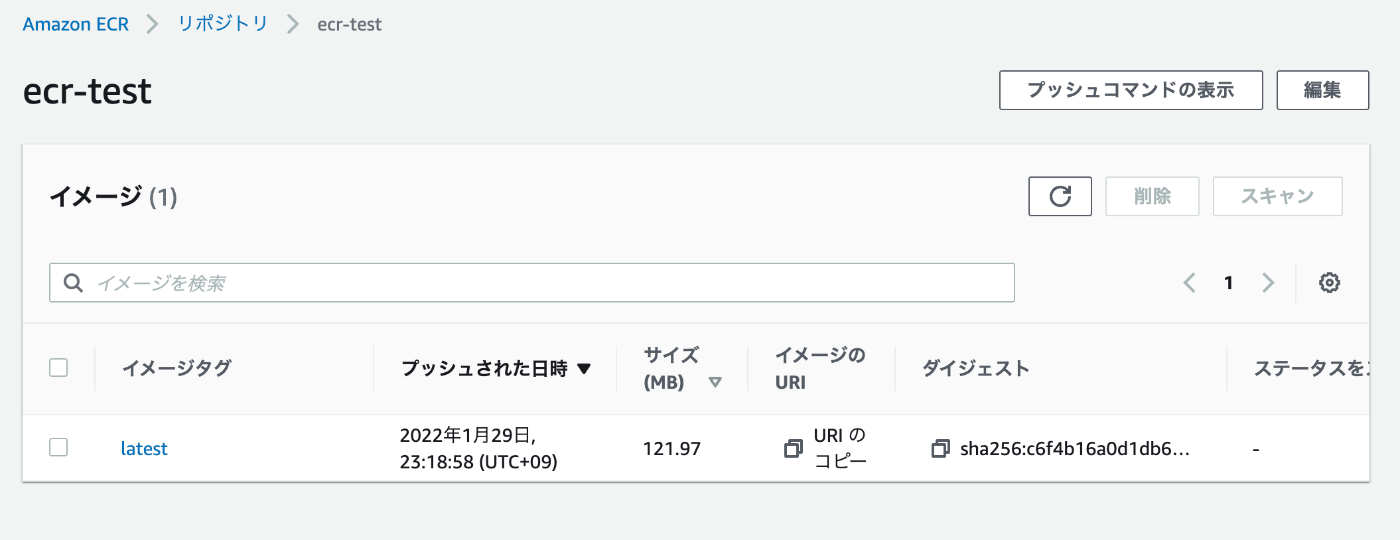
Task: Sort by プッシュされた日時 descending arrow
Action: (584, 369)
